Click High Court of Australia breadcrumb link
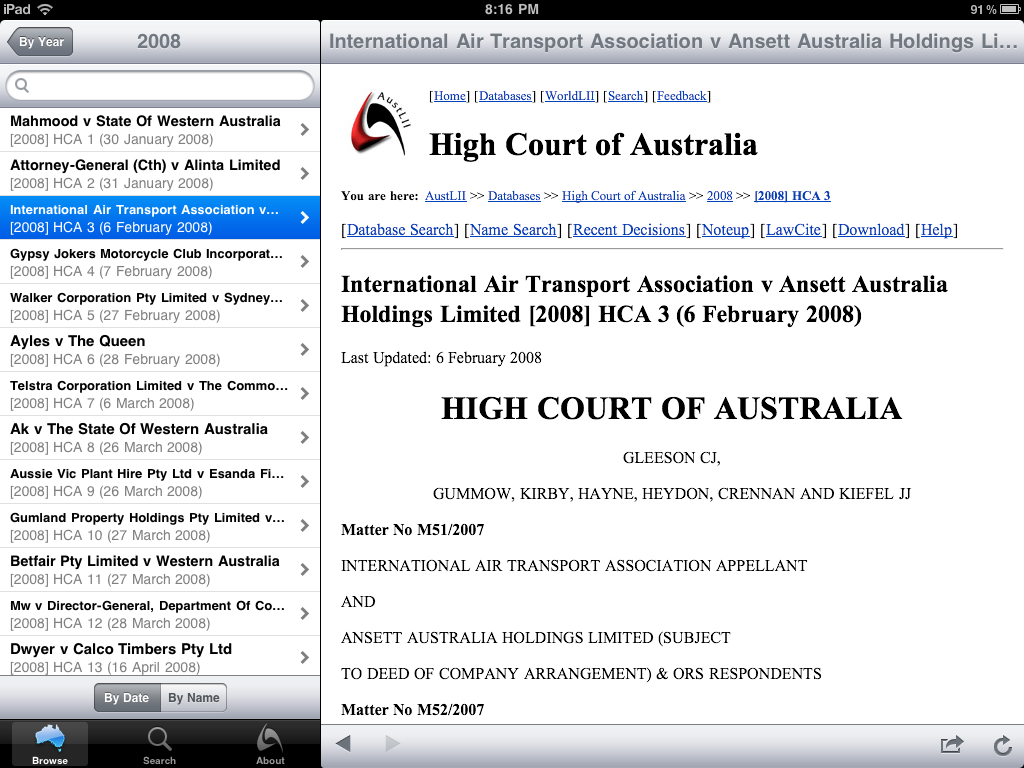 [x=624, y=196]
